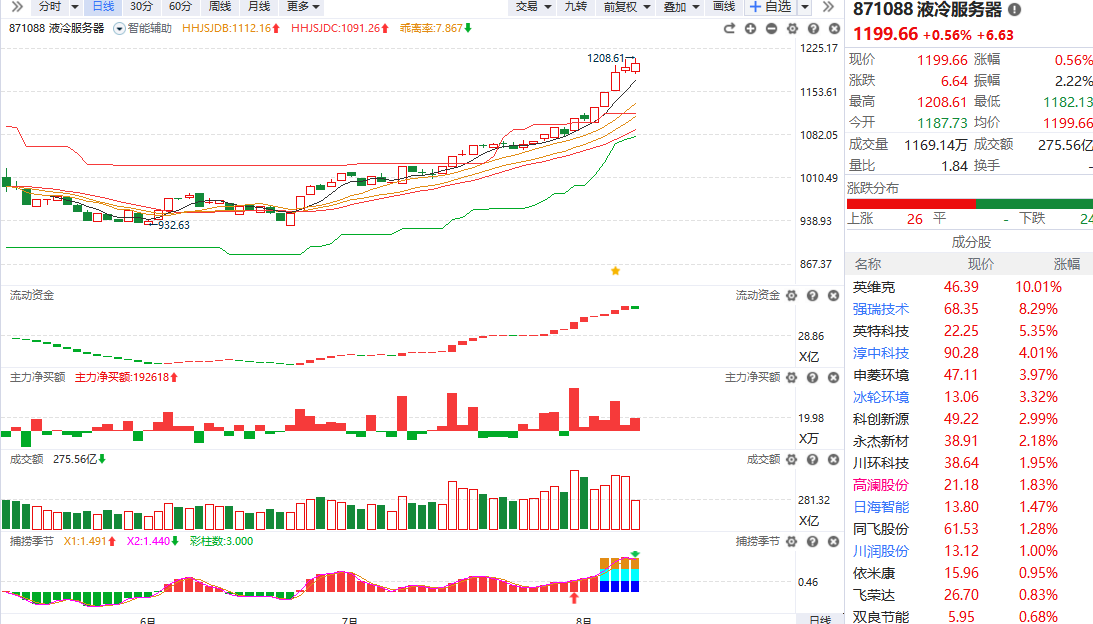
Task: Open the 前复权 adjustment dropdown
Action: pyautogui.click(x=627, y=6)
